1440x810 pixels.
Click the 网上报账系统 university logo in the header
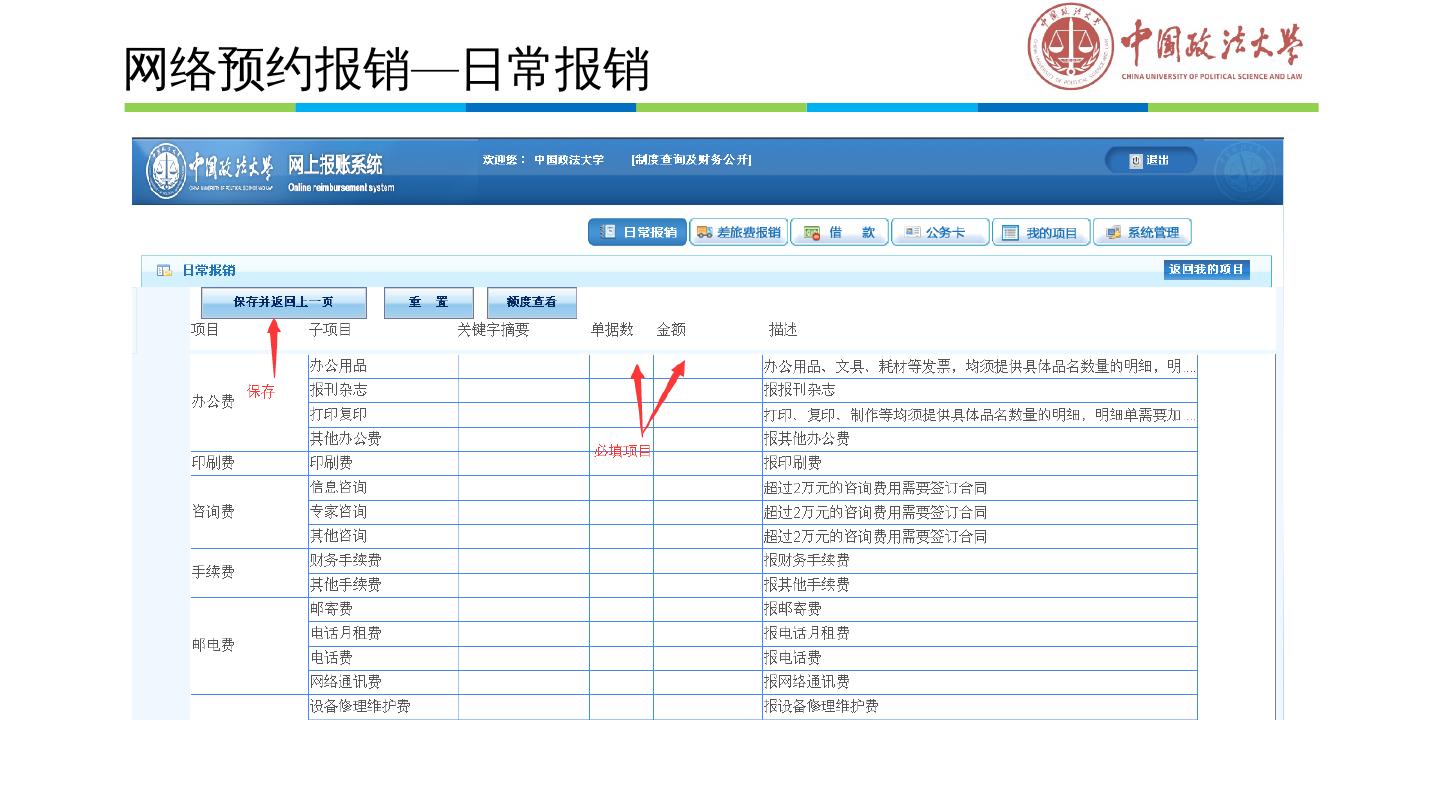click(x=270, y=171)
